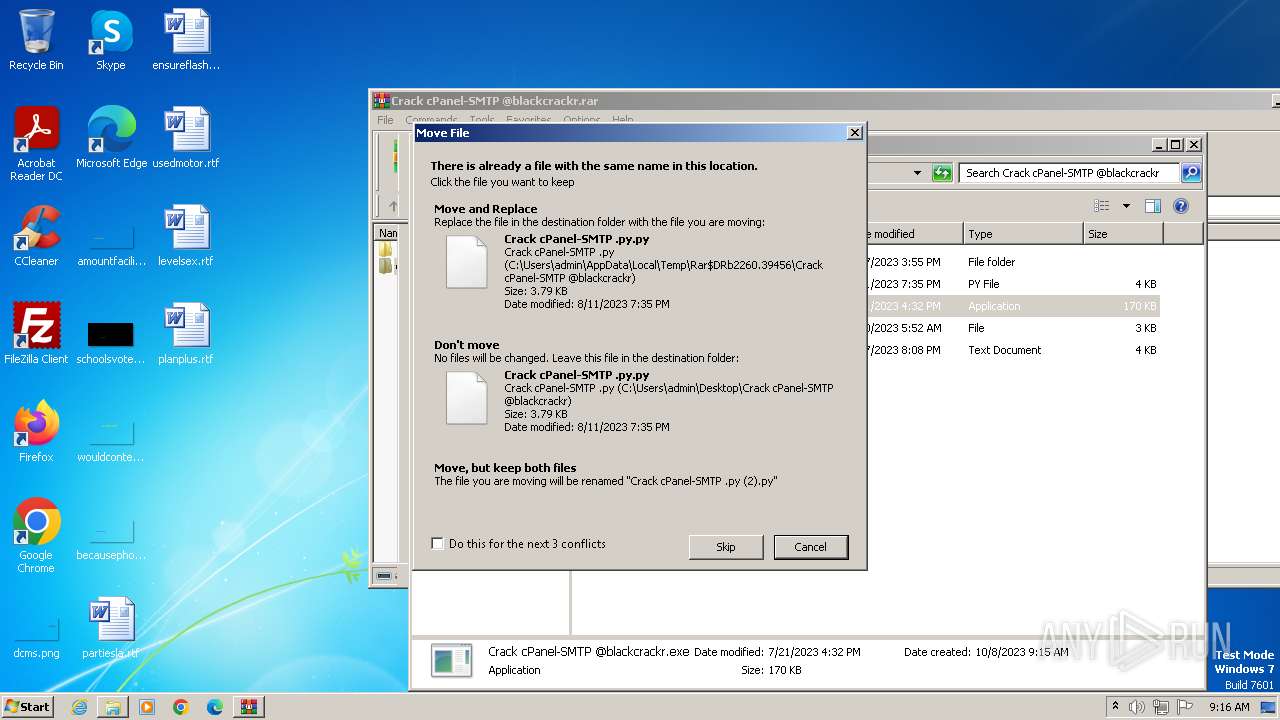Open Microsoft Edge desktop shortcut

click(x=111, y=137)
